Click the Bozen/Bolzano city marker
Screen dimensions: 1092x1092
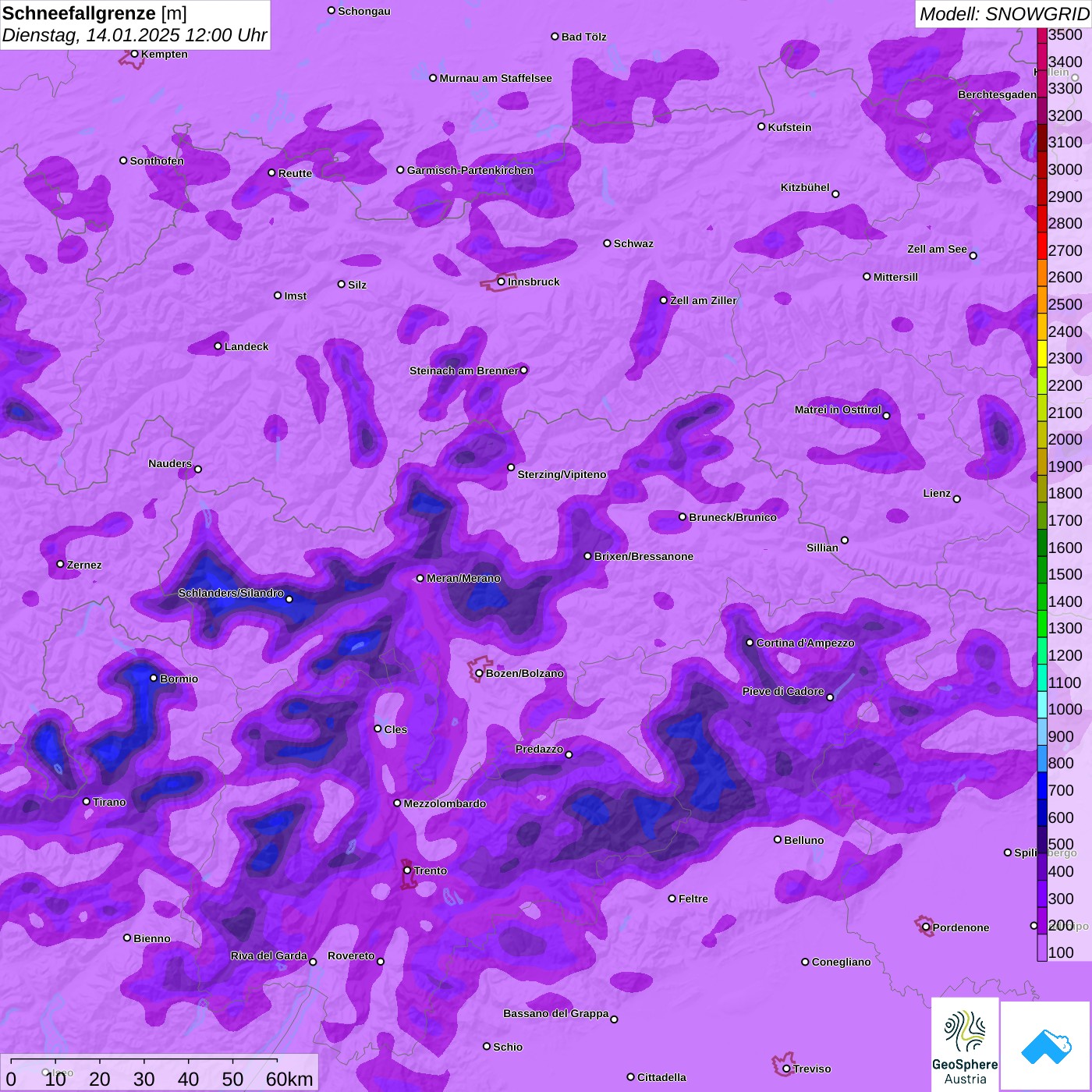point(479,673)
